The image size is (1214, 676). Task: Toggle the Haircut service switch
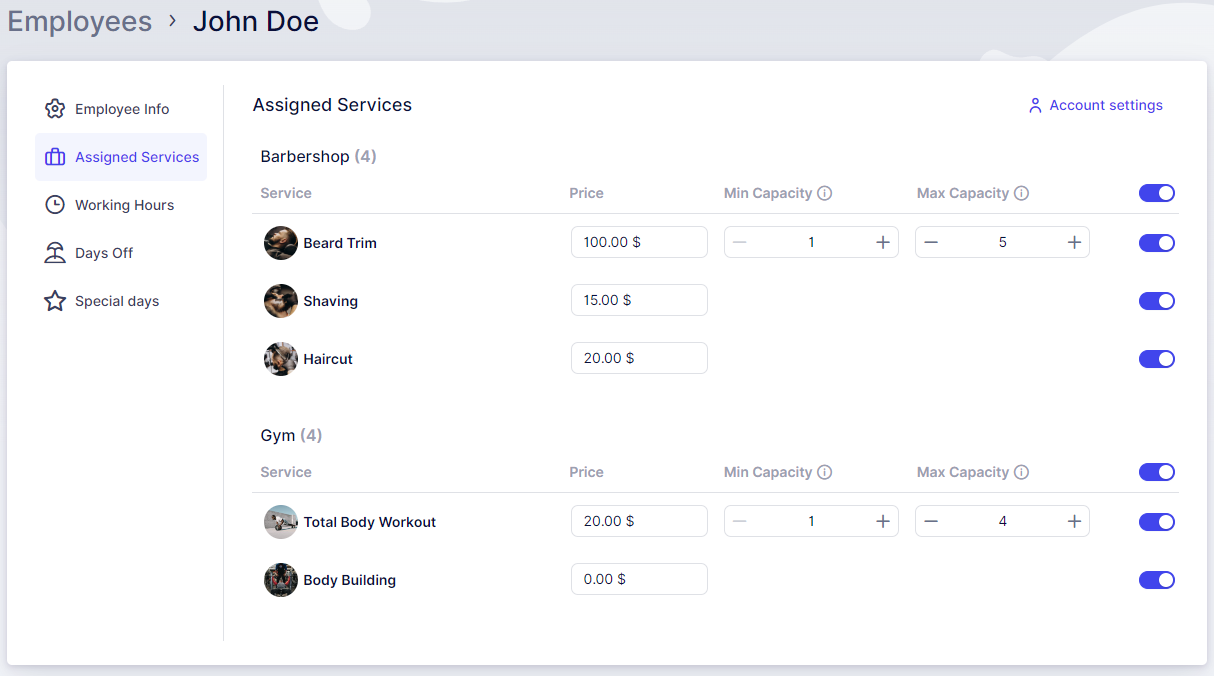(1156, 359)
